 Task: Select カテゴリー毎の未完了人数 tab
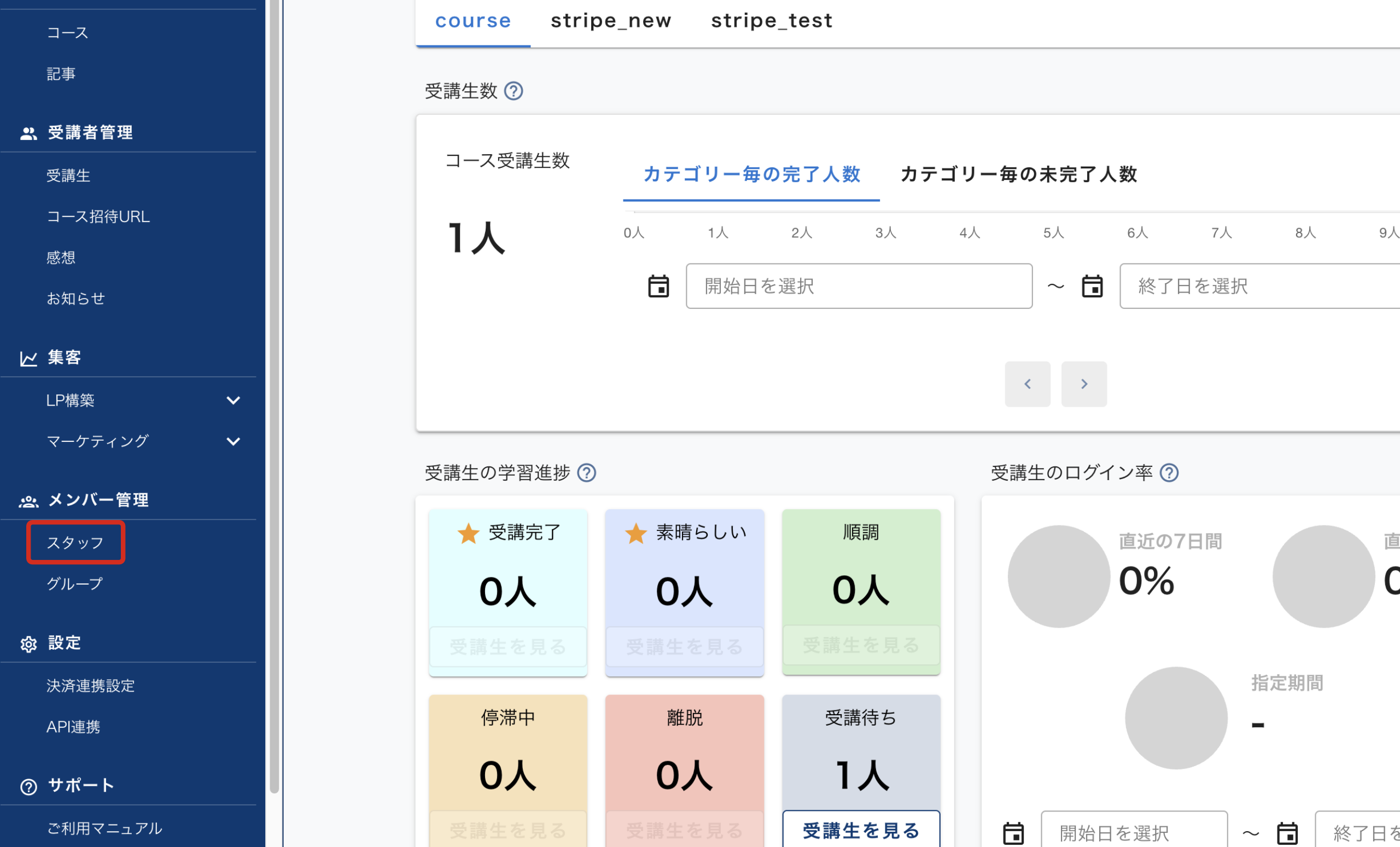tap(1019, 174)
